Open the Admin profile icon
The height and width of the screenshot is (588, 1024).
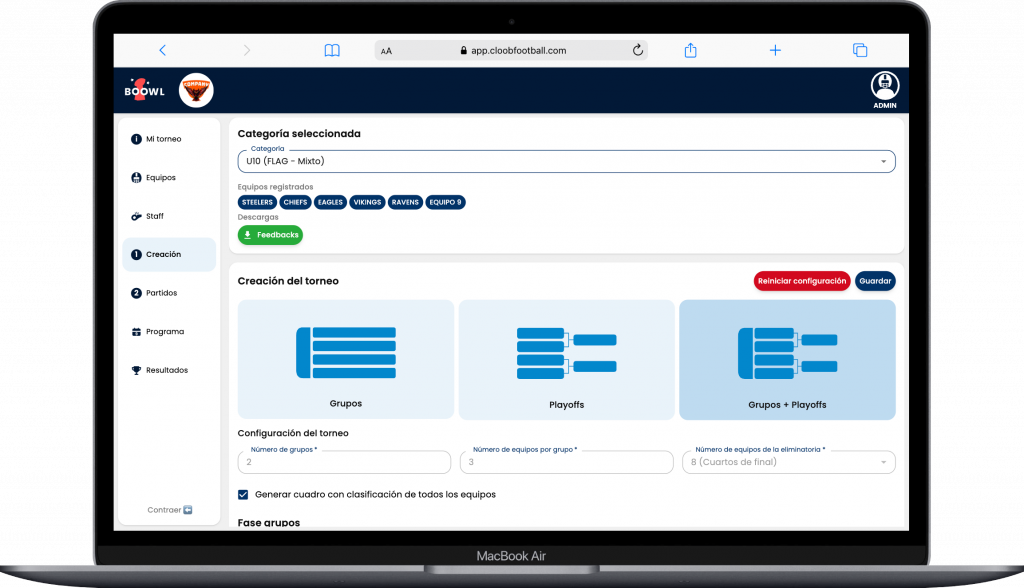click(x=884, y=87)
